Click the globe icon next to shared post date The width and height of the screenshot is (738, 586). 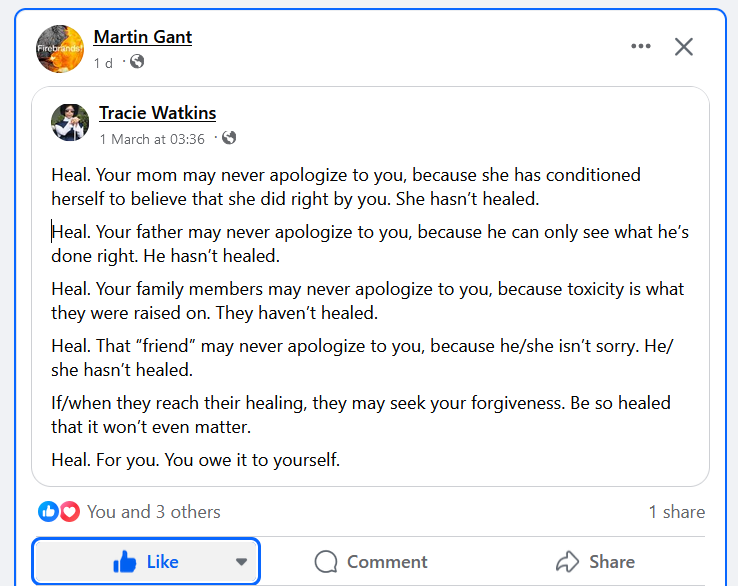pyautogui.click(x=229, y=138)
